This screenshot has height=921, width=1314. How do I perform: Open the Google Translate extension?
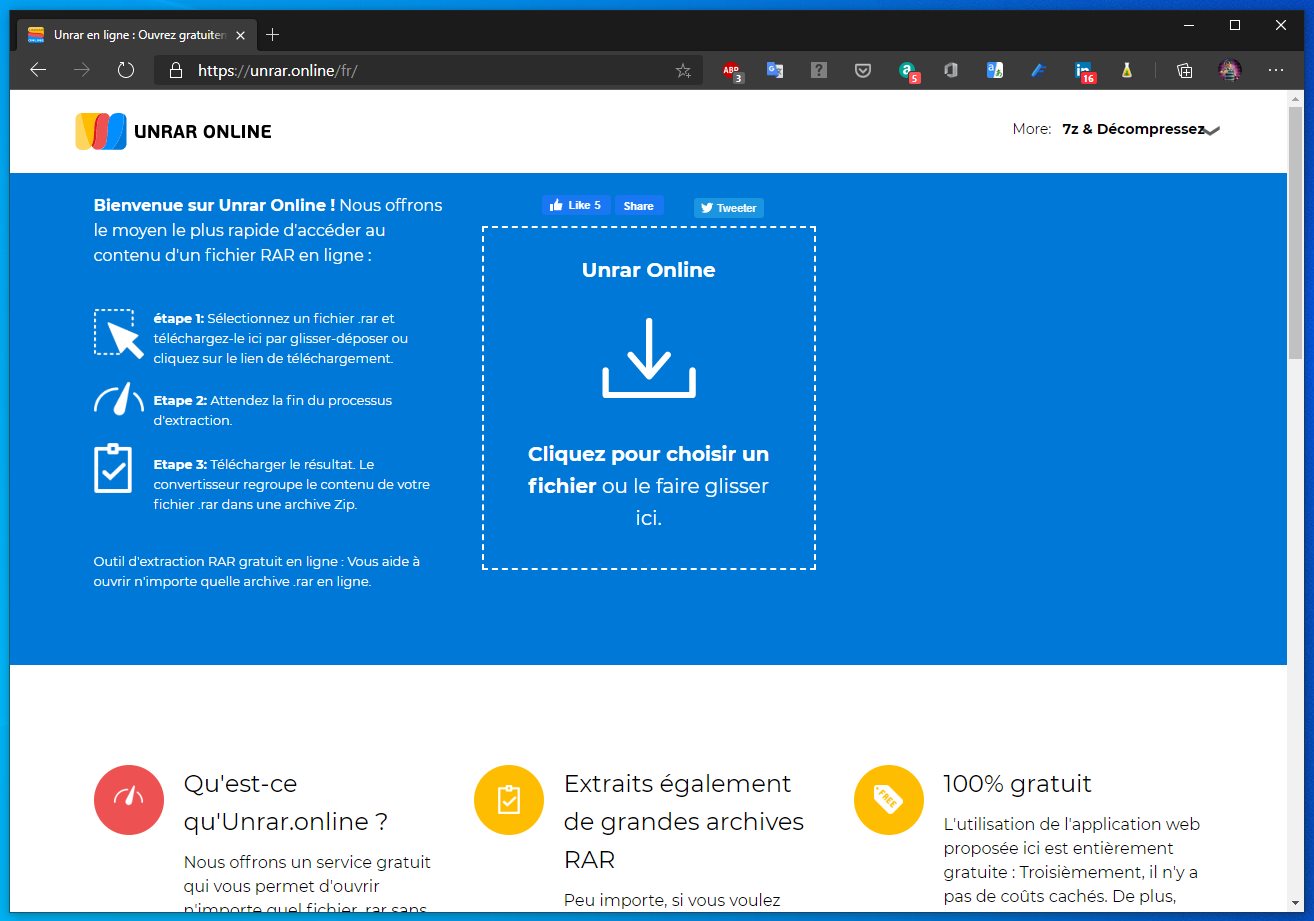point(774,70)
